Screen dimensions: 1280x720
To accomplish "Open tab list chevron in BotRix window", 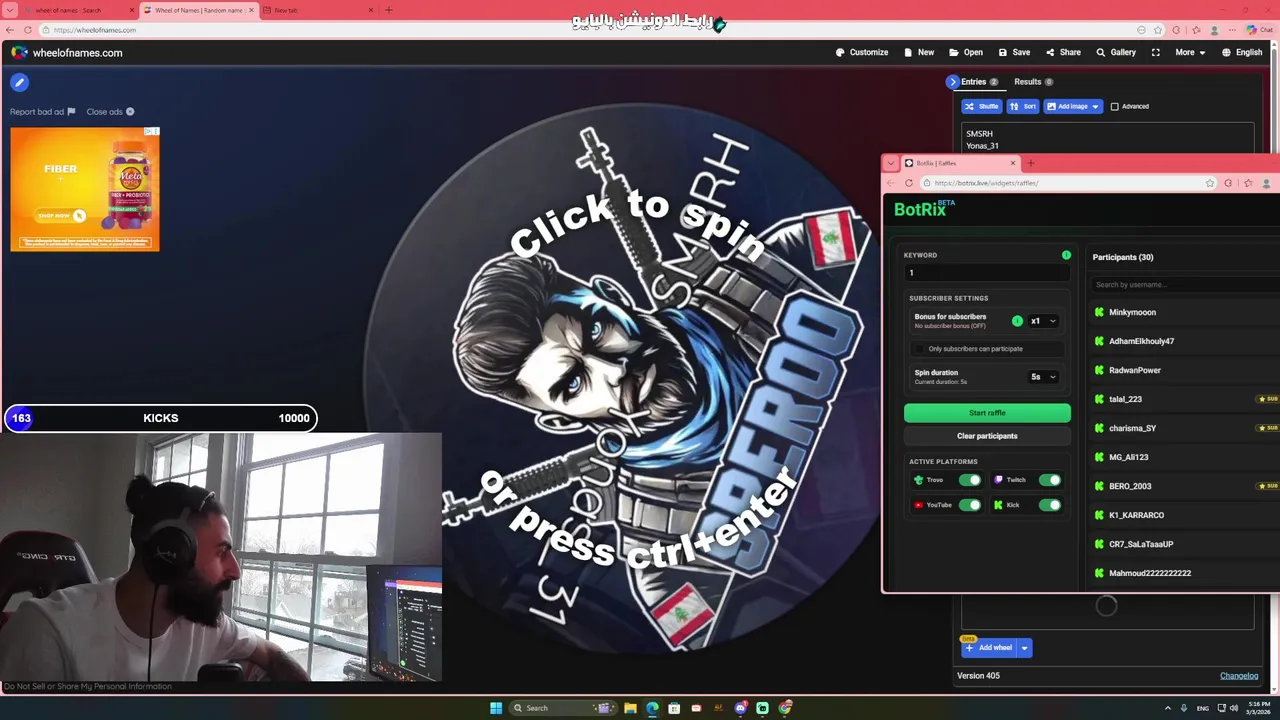I will [x=891, y=163].
